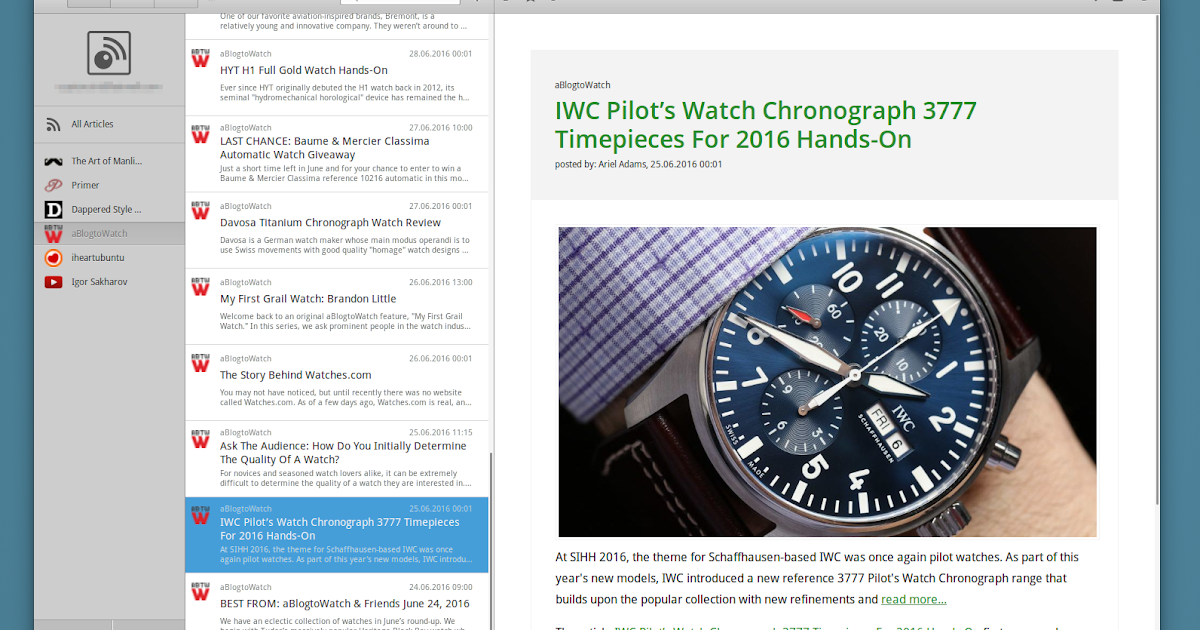The image size is (1200, 630).
Task: Choose the Dappered Style D icon feed
Action: tap(53, 209)
